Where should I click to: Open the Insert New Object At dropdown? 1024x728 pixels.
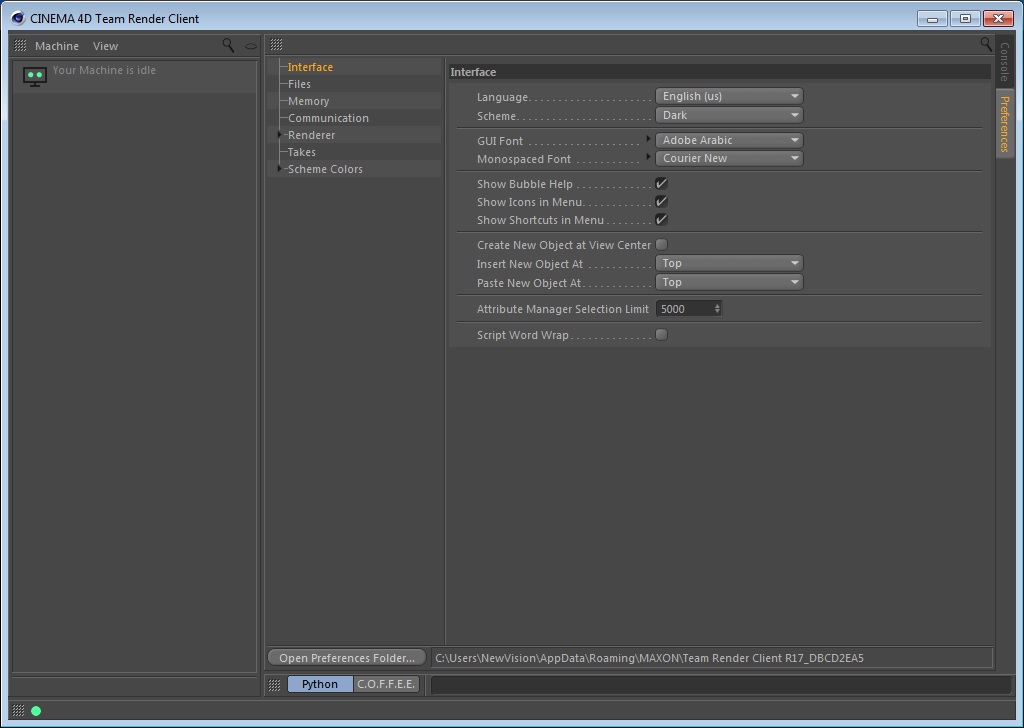(x=729, y=263)
